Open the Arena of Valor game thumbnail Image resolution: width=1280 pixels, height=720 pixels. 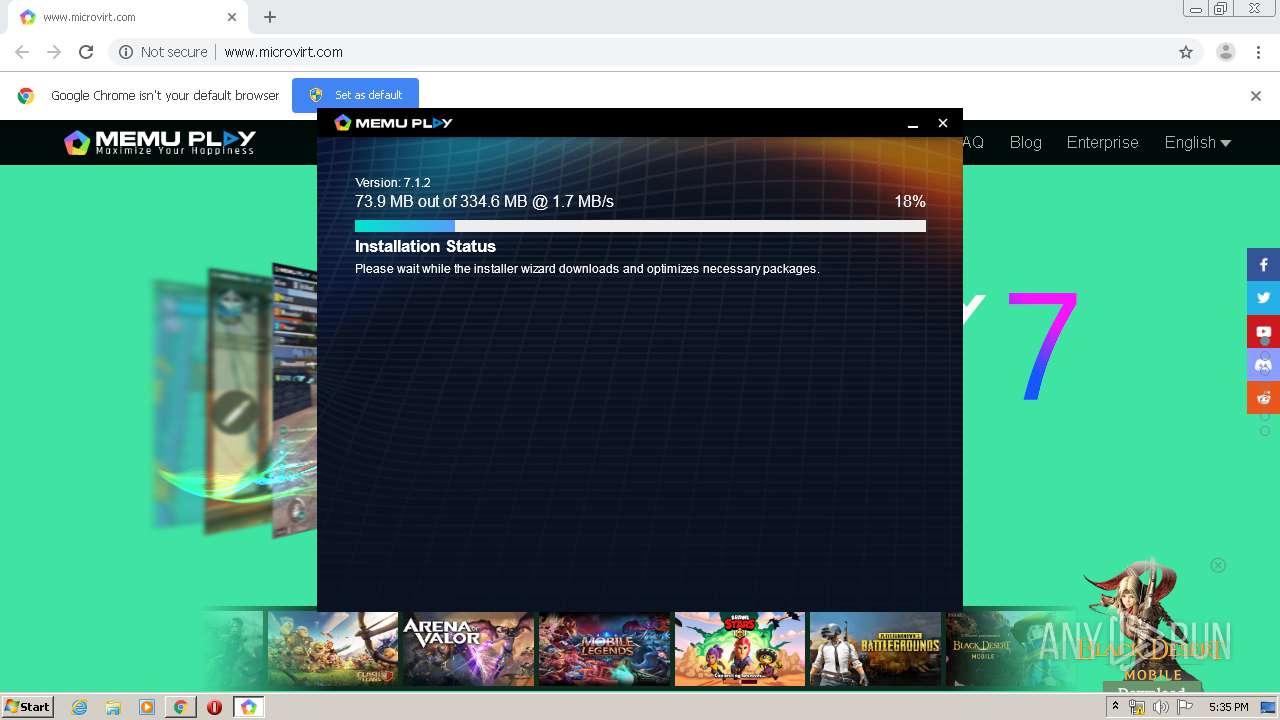click(468, 649)
